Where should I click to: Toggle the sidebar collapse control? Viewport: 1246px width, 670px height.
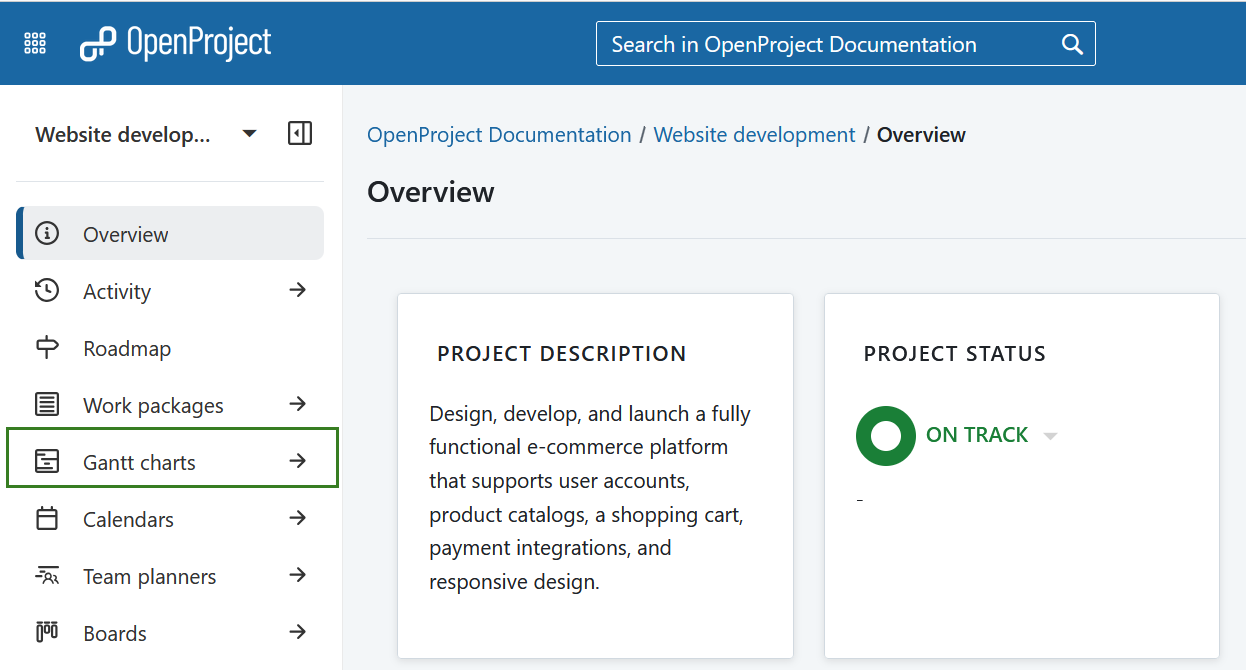299,133
